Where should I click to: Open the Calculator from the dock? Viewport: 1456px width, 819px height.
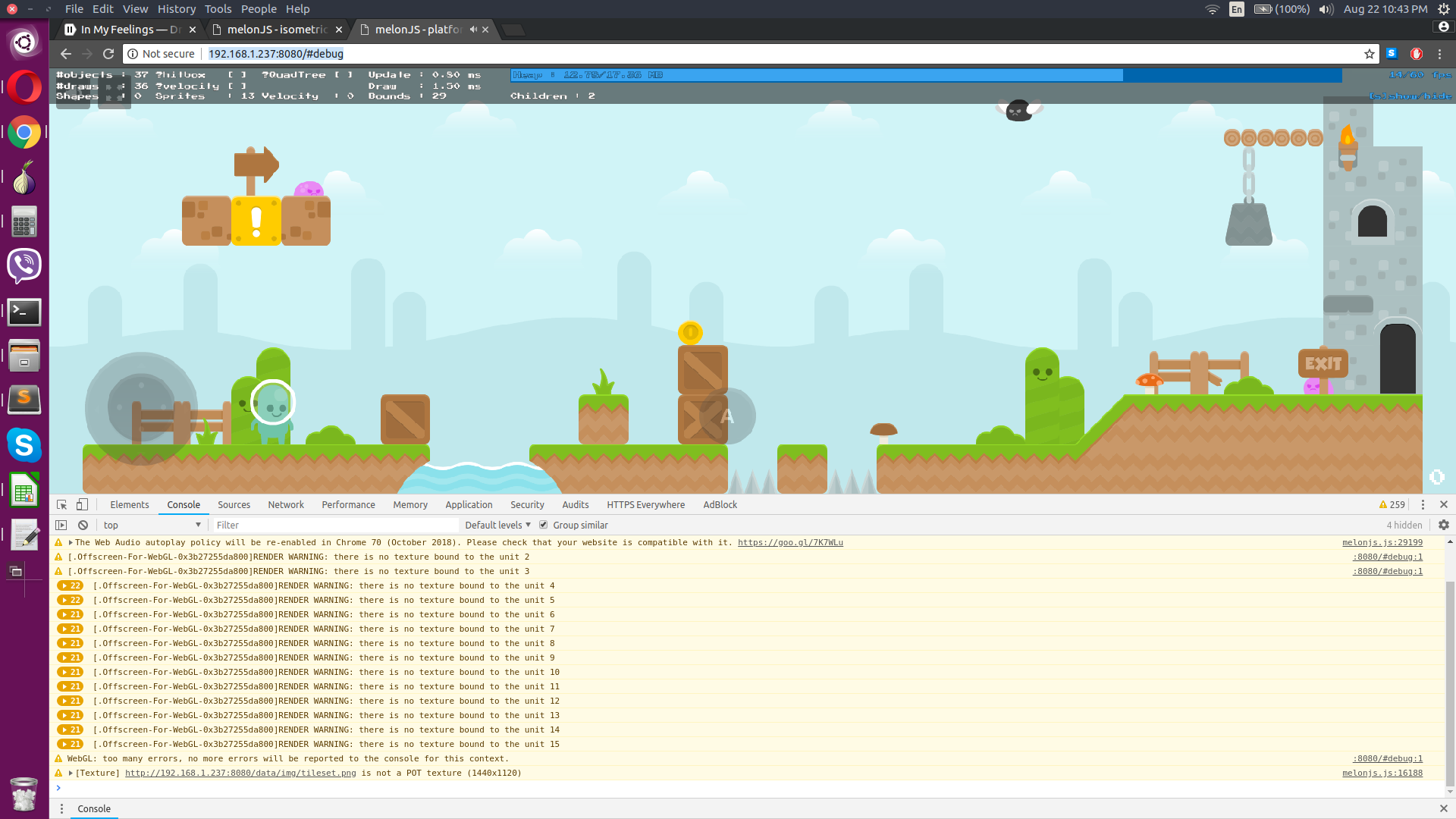[x=24, y=222]
